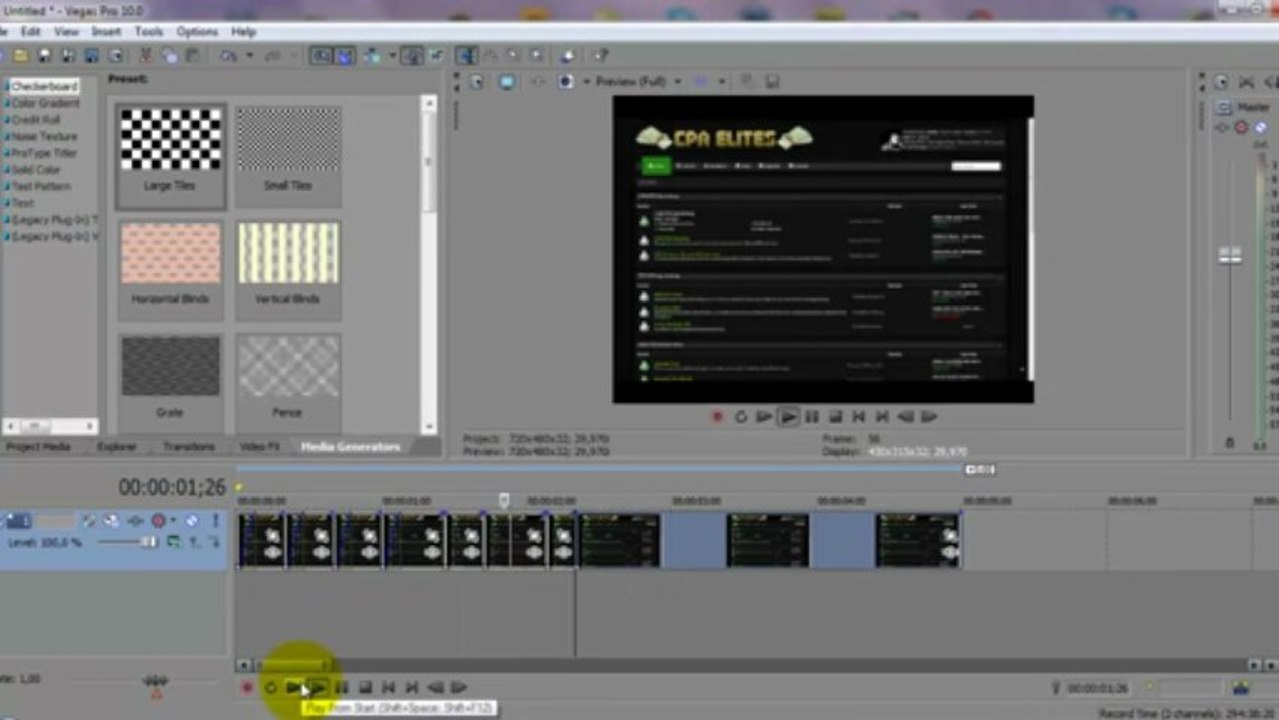Open the Tools menu
Screen dimensions: 1279x720
pos(149,32)
